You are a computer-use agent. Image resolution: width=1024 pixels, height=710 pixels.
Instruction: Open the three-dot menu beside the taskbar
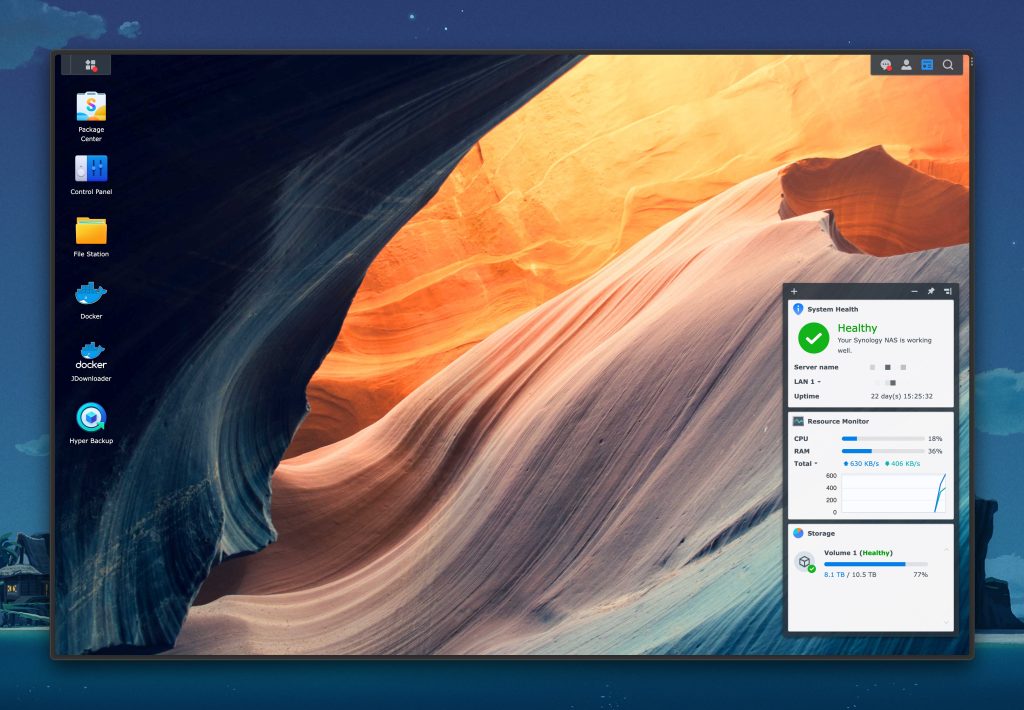972,61
